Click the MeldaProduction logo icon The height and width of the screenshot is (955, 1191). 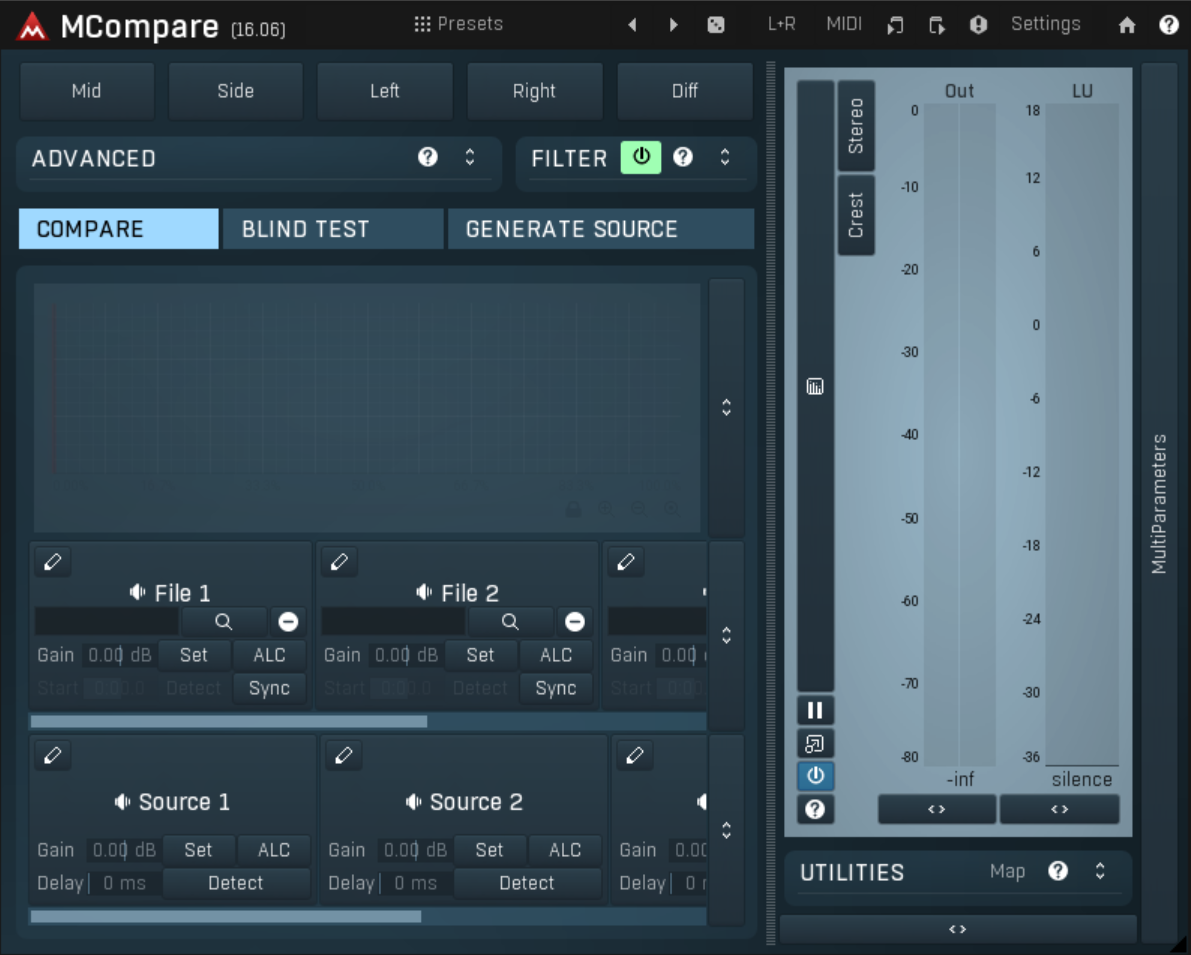32,27
